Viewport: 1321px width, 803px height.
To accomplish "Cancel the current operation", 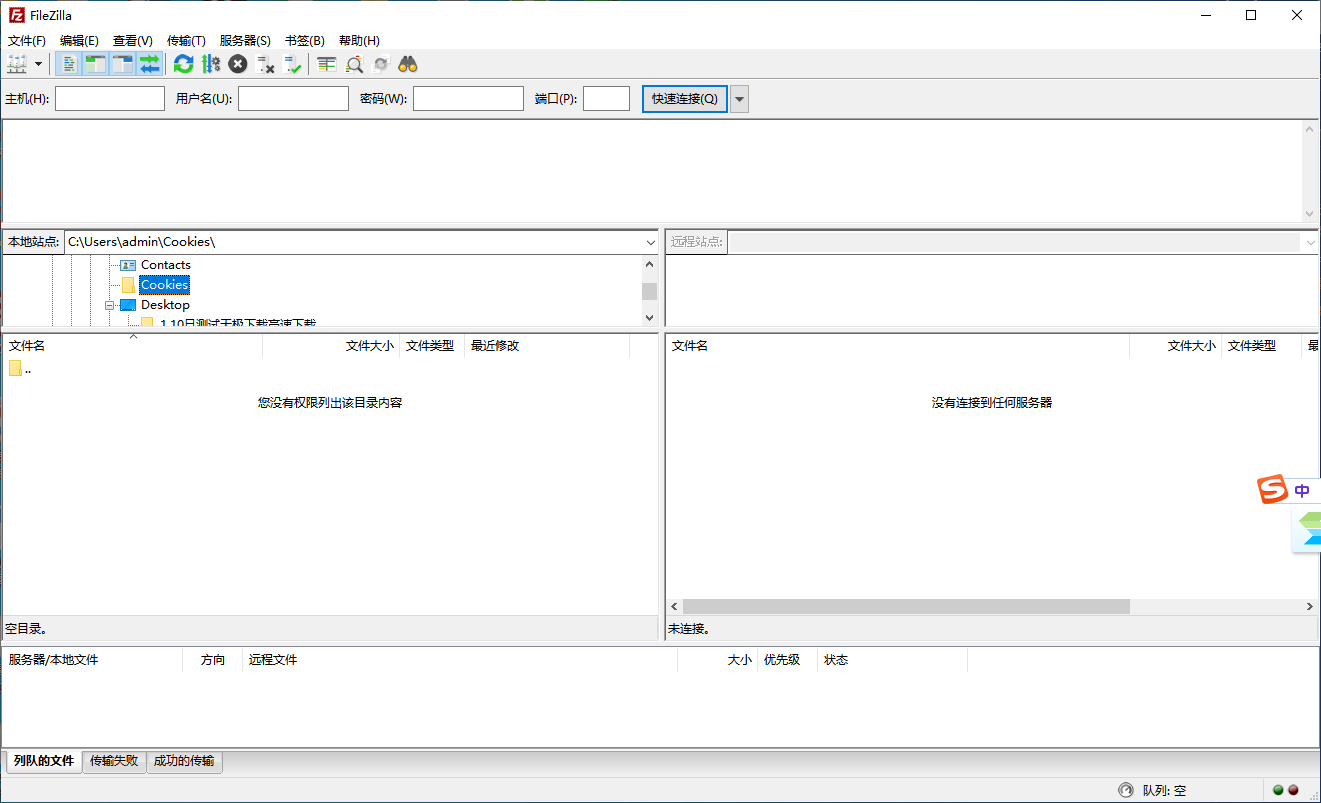I will (x=238, y=63).
